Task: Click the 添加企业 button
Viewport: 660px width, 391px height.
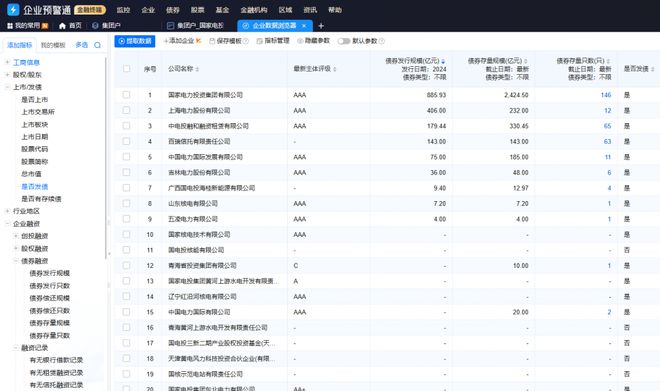Action: coord(181,41)
